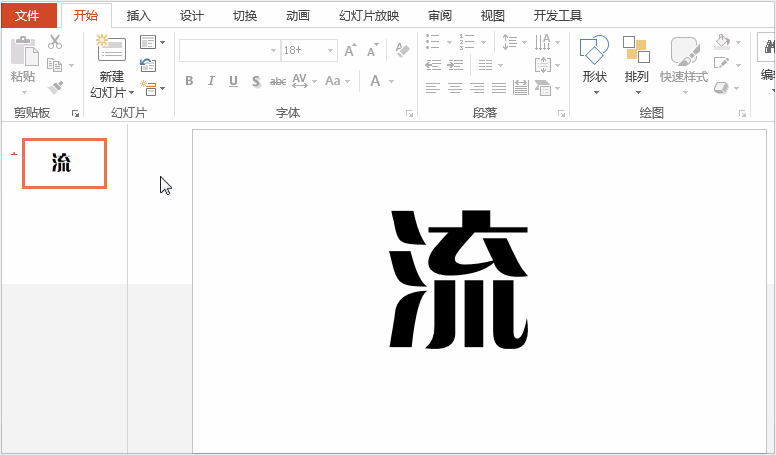
Task: Decrease the list indent level
Action: click(433, 65)
